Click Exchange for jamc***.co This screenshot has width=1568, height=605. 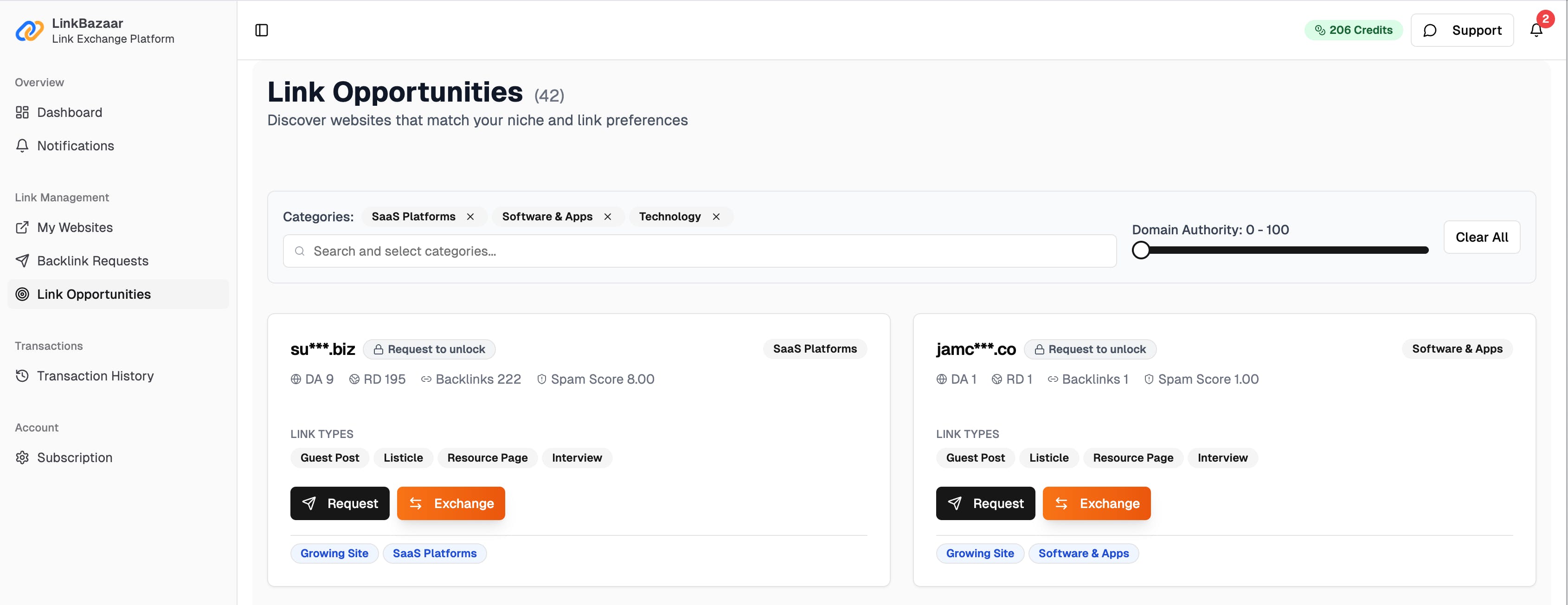click(1096, 503)
